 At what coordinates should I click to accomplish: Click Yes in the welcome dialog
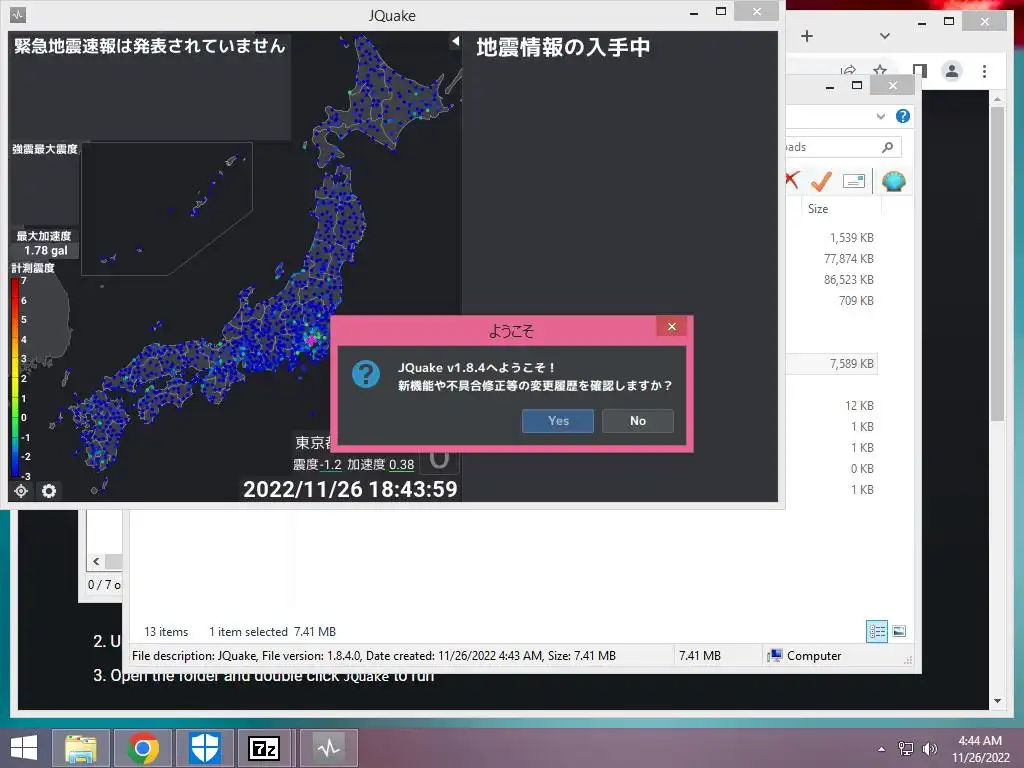pyautogui.click(x=558, y=421)
